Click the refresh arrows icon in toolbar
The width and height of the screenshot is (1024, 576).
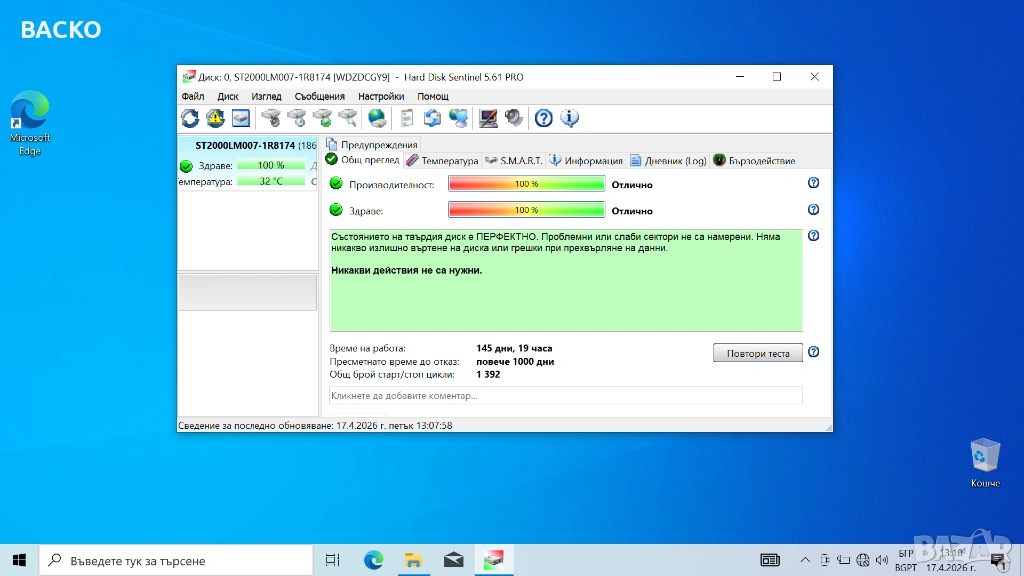190,118
